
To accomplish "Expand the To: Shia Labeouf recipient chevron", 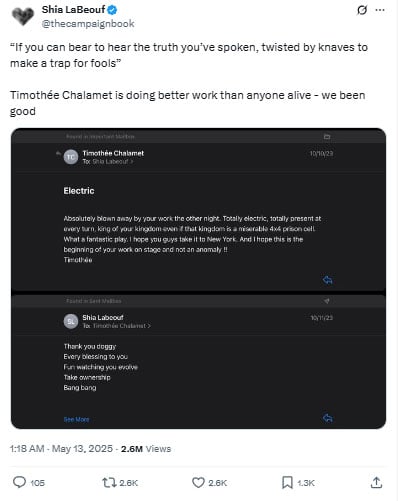I will pos(132,162).
